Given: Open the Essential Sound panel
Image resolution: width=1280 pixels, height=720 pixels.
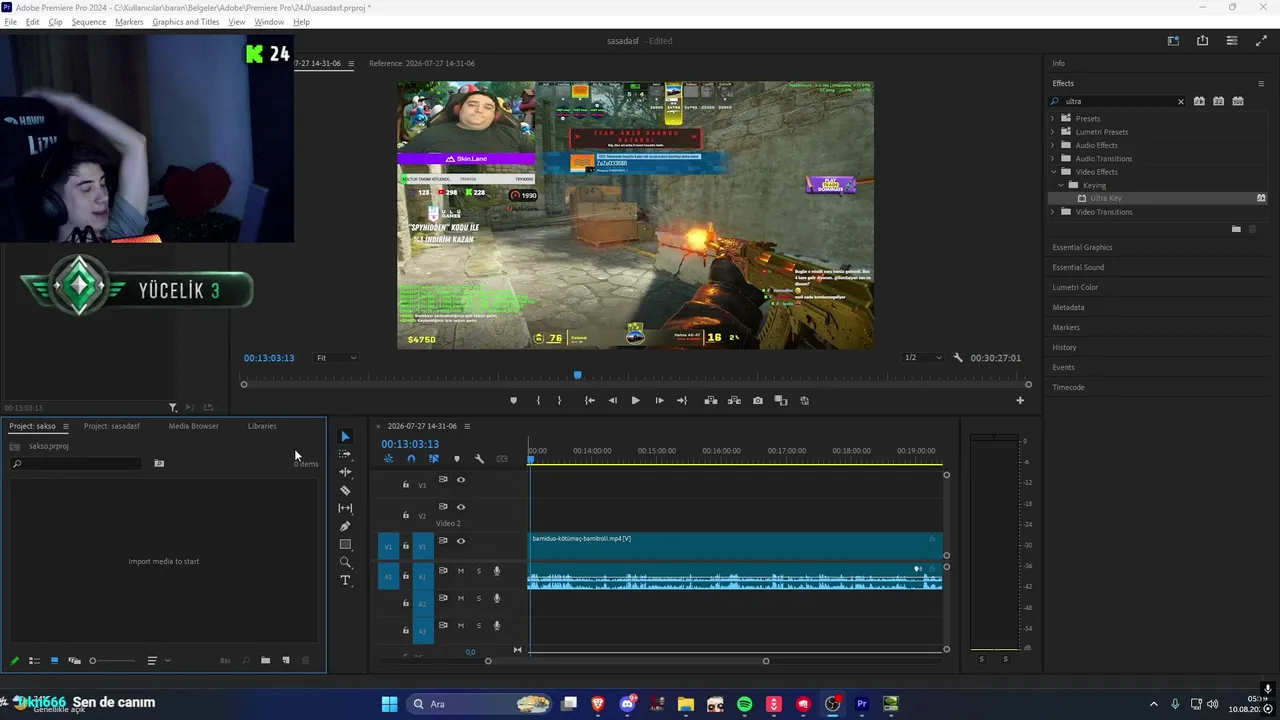Looking at the screenshot, I should (1078, 267).
